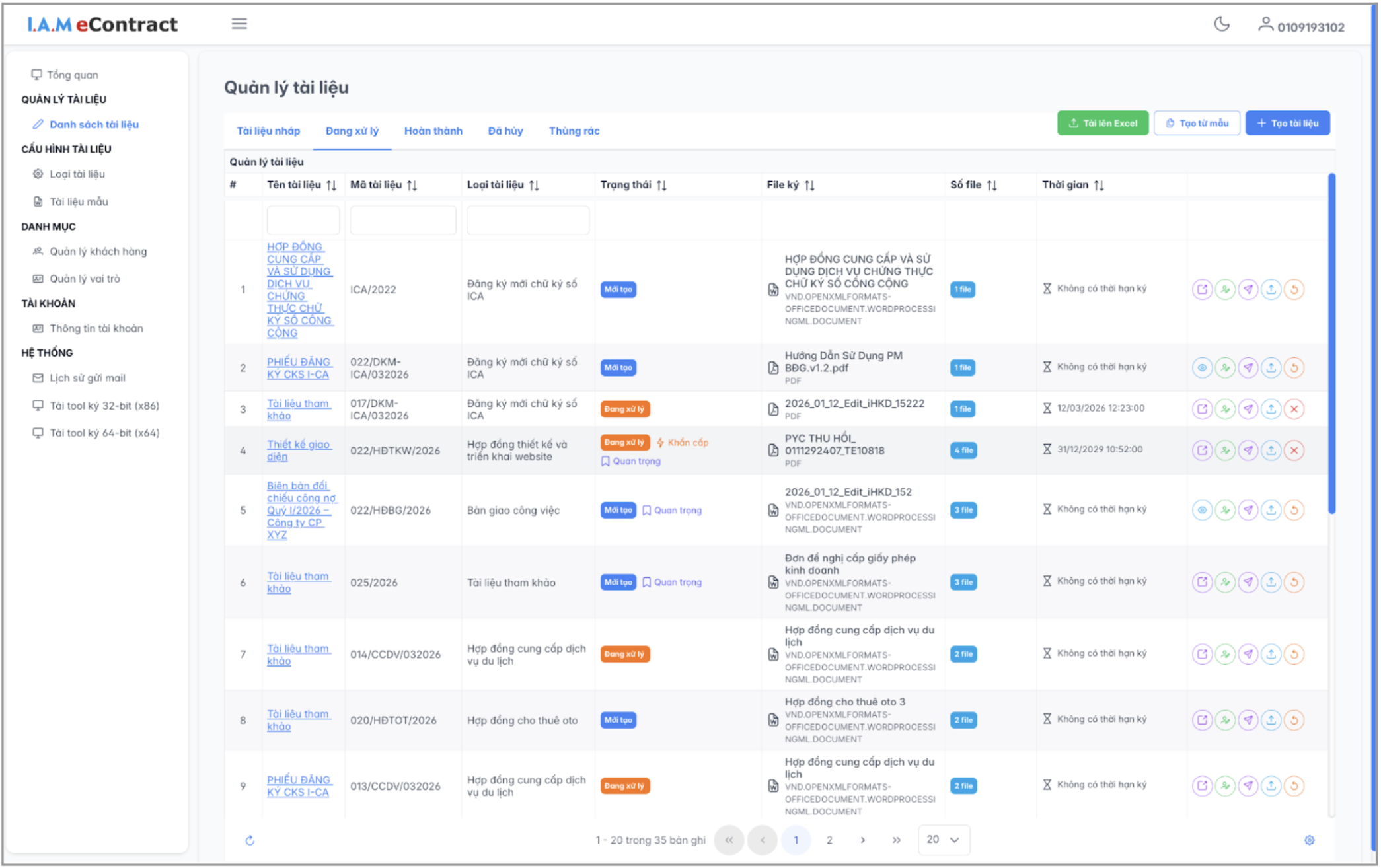The width and height of the screenshot is (1381, 868).
Task: View document in row 2 via eye icon
Action: coord(1202,367)
